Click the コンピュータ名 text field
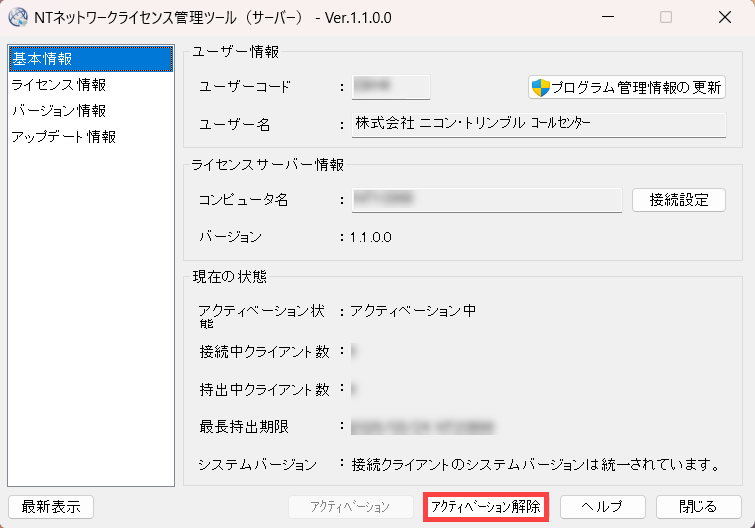Image resolution: width=755 pixels, height=528 pixels. click(x=487, y=200)
